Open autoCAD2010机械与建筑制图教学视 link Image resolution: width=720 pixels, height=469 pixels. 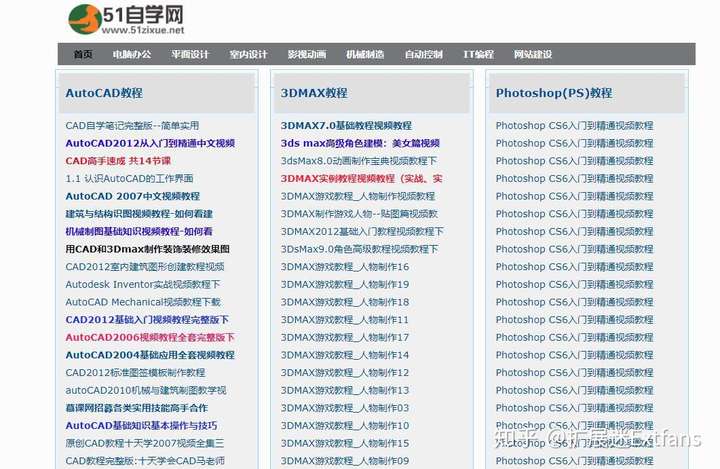click(146, 390)
